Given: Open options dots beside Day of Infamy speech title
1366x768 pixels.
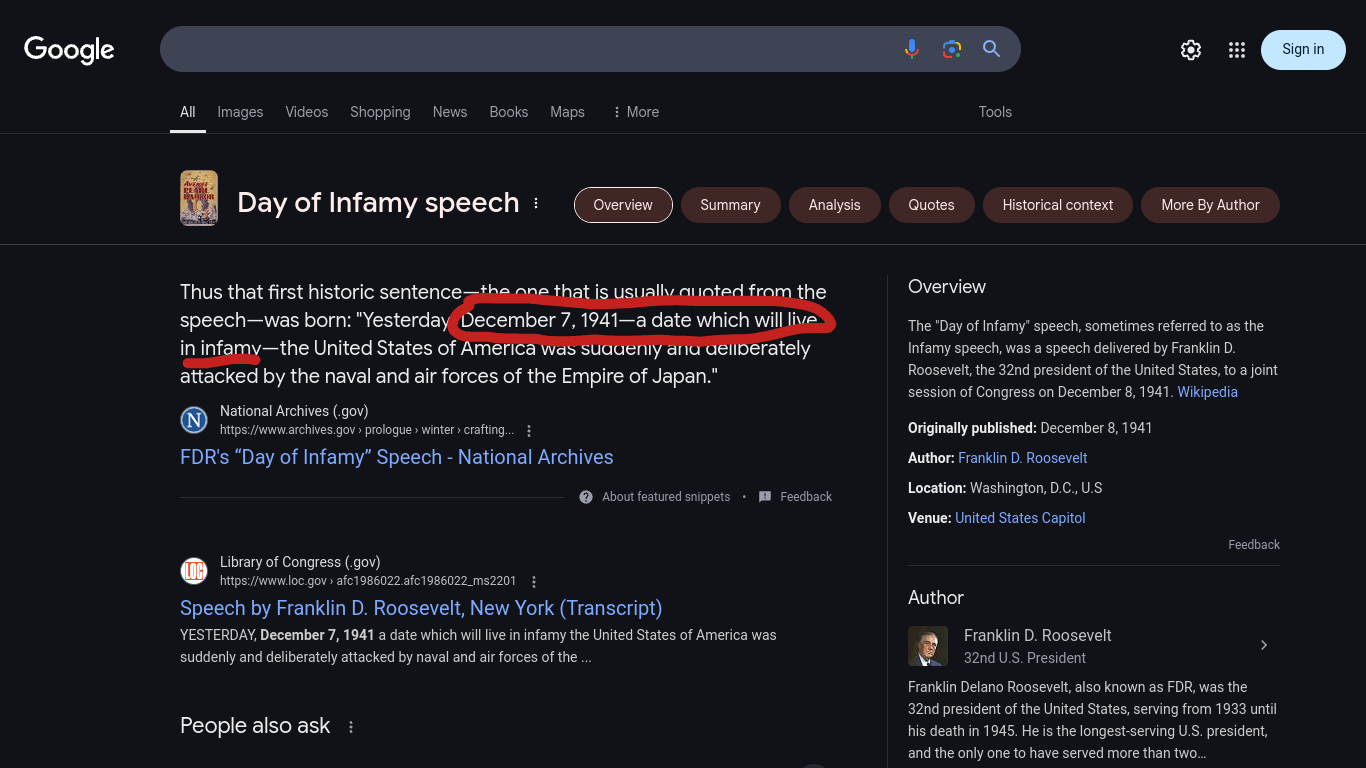Looking at the screenshot, I should (536, 203).
